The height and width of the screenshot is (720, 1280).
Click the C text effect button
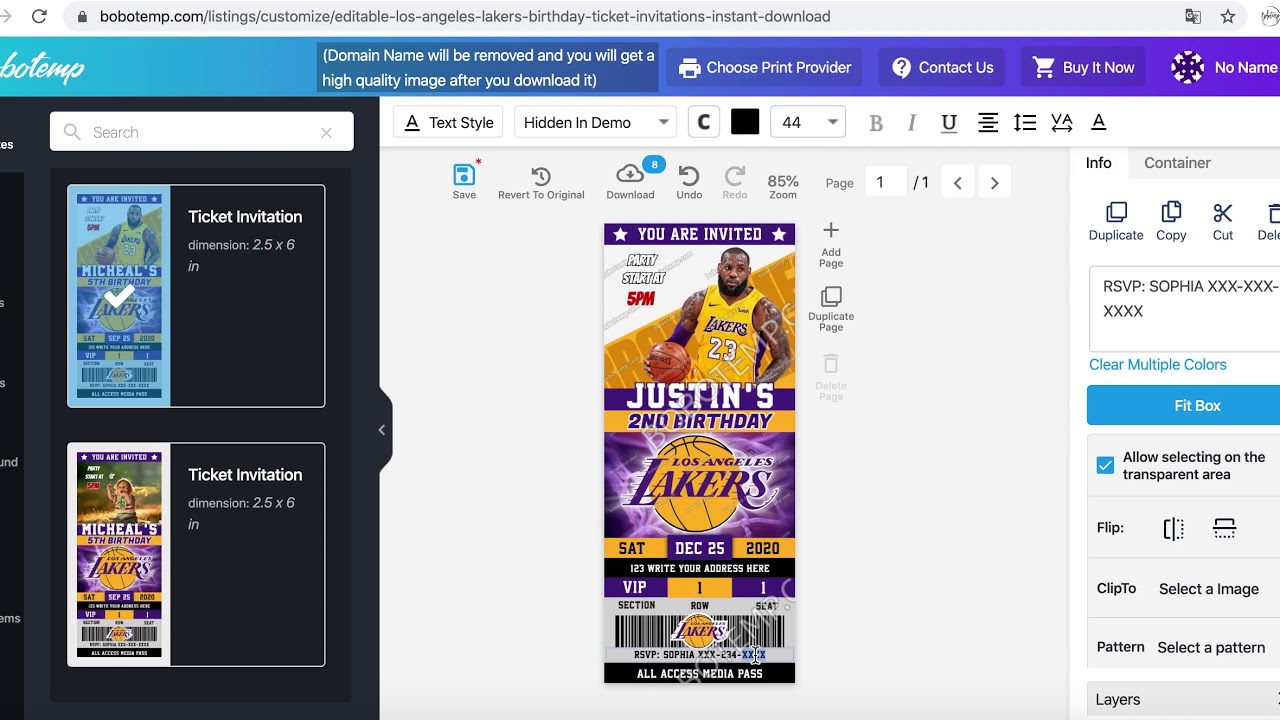coord(704,122)
